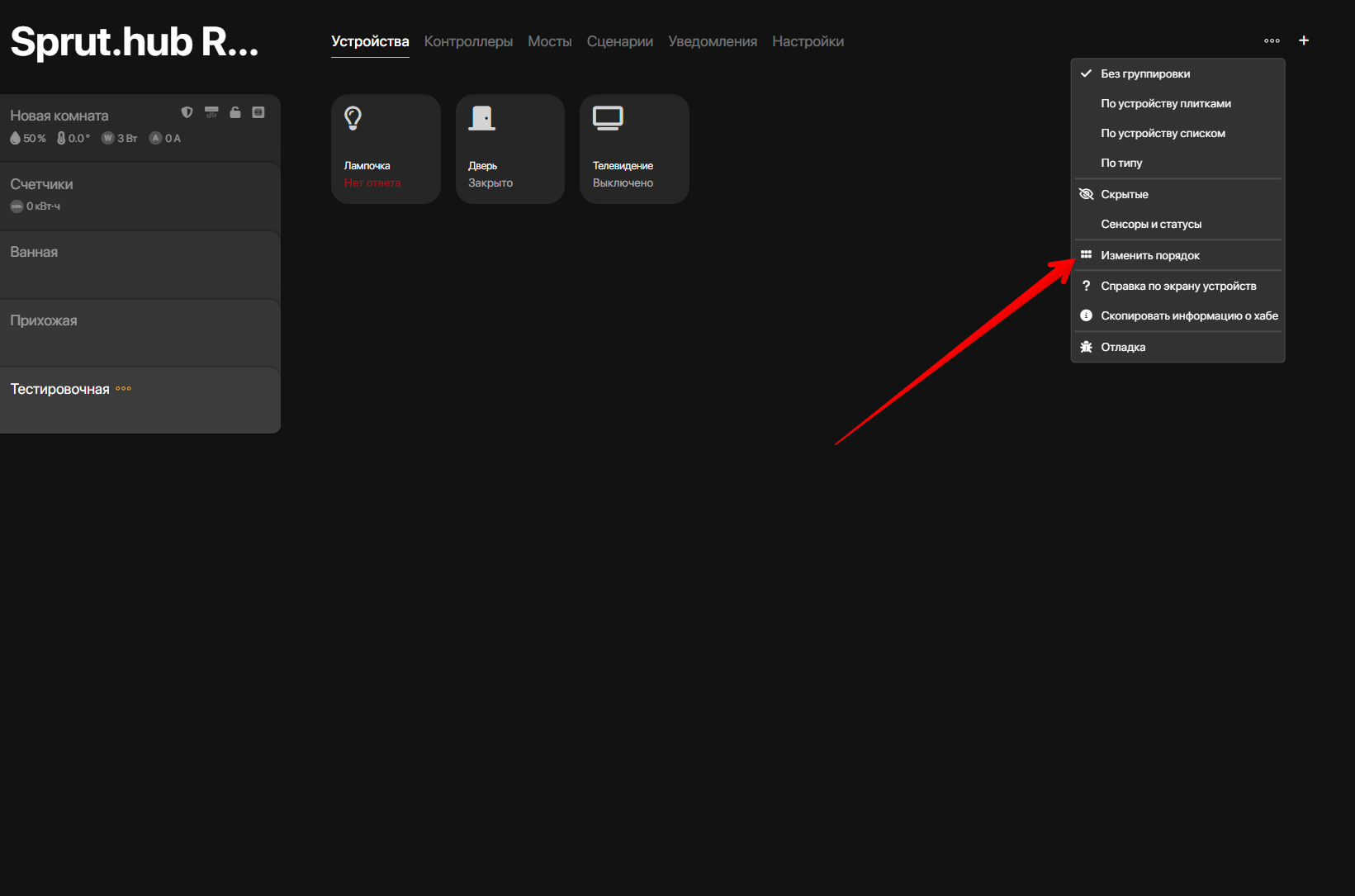Screen dimensions: 1355x896
Task: Click the shield security icon in Новая комната
Action: [187, 112]
